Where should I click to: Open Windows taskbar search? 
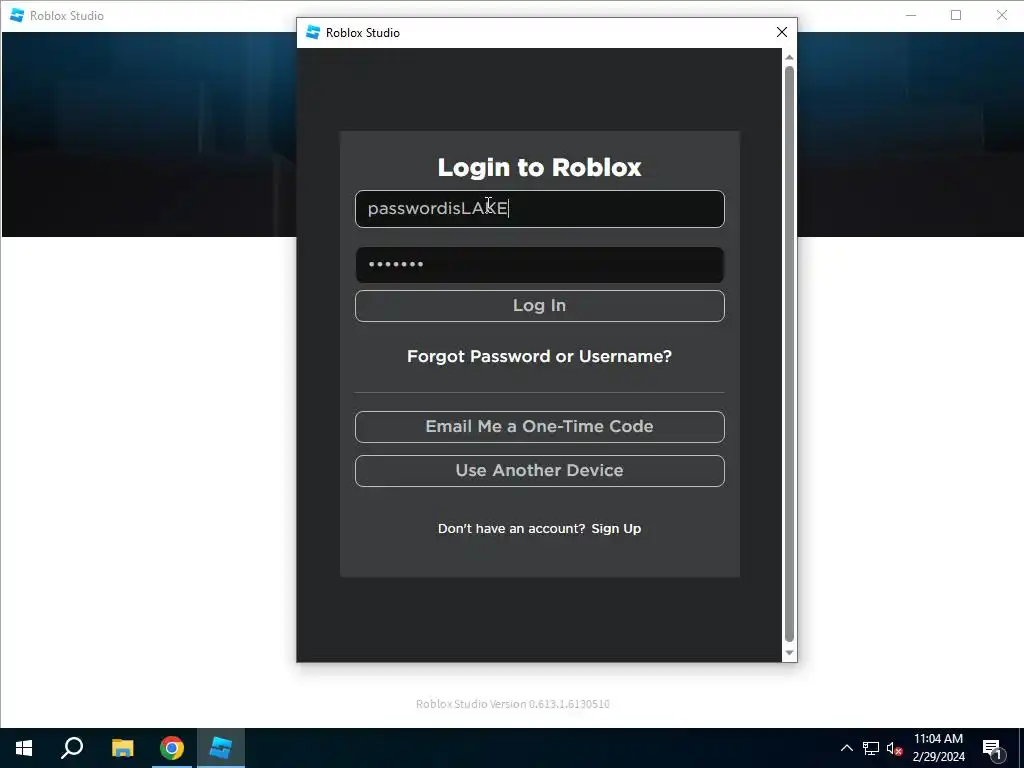(x=72, y=748)
